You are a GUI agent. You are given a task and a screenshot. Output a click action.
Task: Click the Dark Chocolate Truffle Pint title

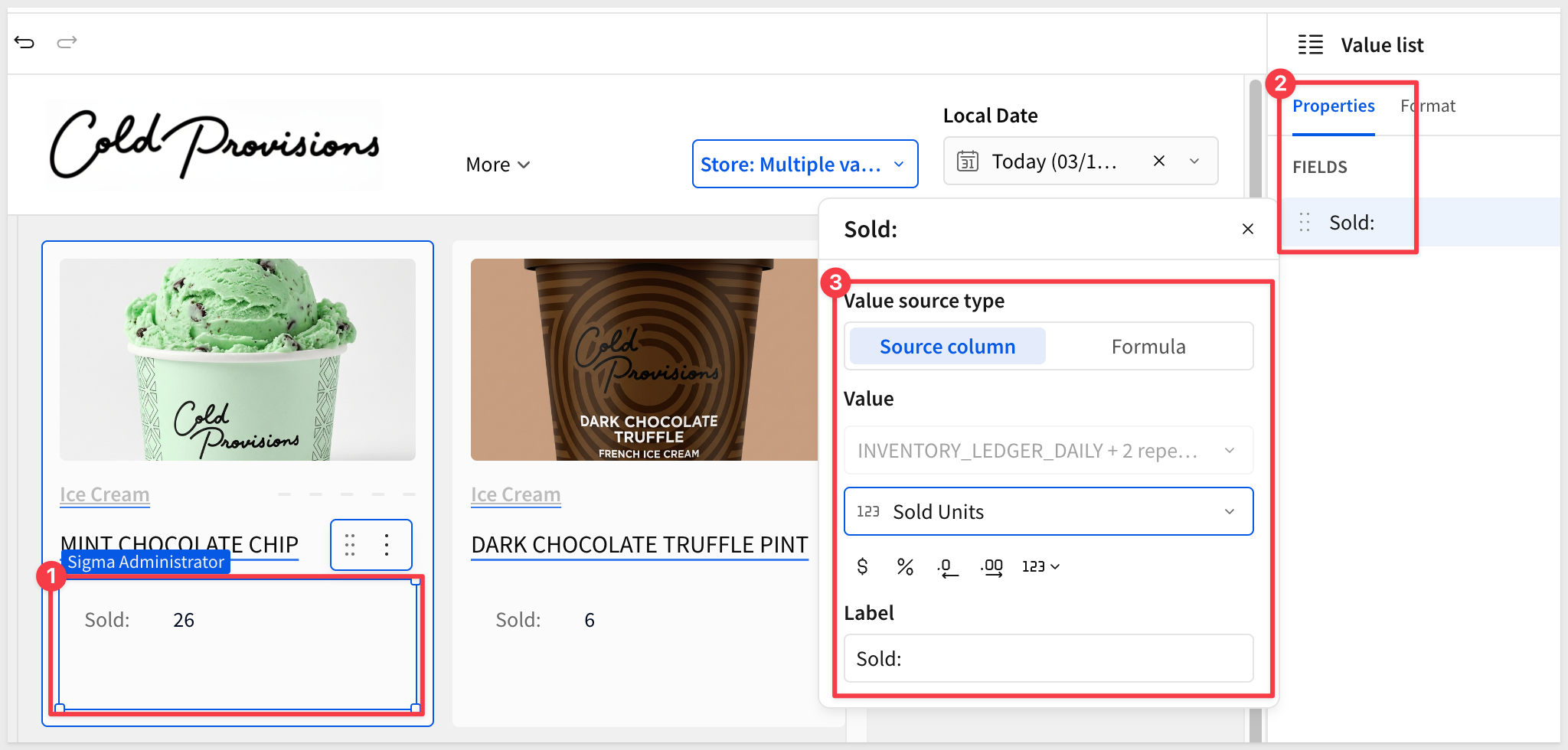point(639,545)
